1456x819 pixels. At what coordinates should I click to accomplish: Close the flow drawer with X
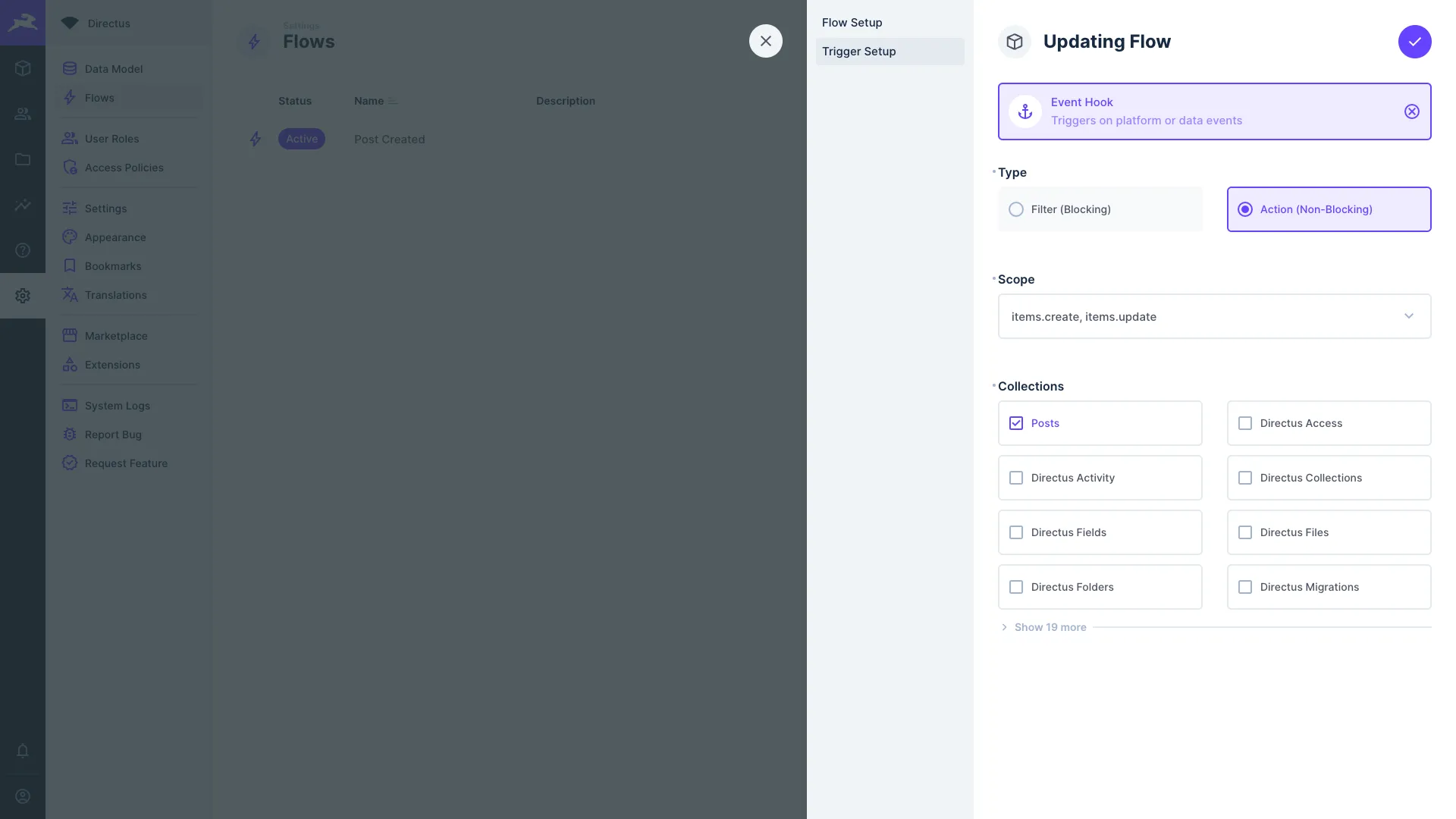pyautogui.click(x=765, y=41)
